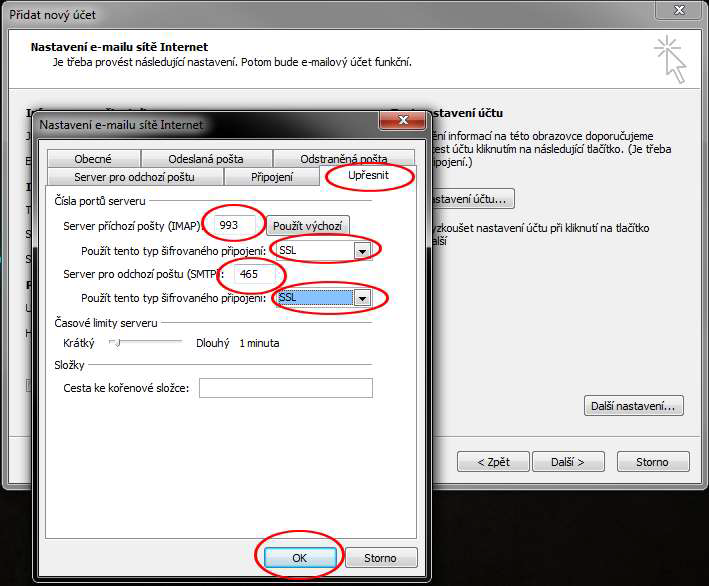Go back with the < Zpět button
Image resolution: width=709 pixels, height=586 pixels.
[x=493, y=462]
